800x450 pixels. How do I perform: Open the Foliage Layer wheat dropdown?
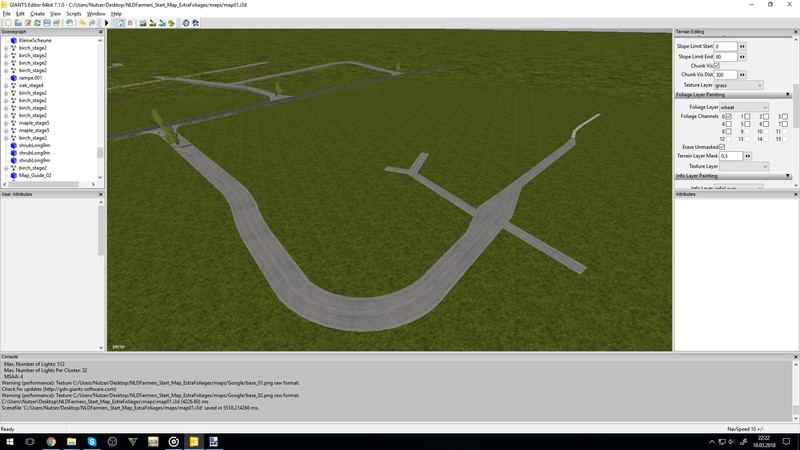[x=744, y=107]
